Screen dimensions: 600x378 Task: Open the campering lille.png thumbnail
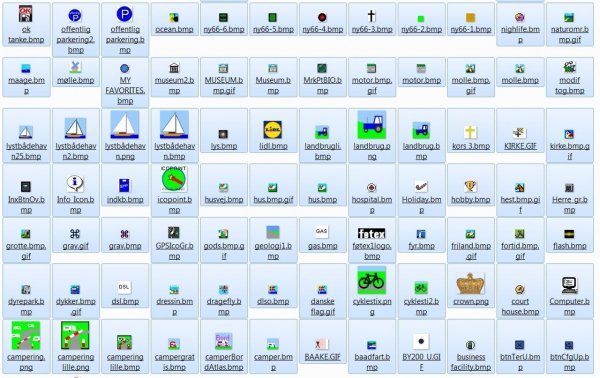(x=75, y=336)
